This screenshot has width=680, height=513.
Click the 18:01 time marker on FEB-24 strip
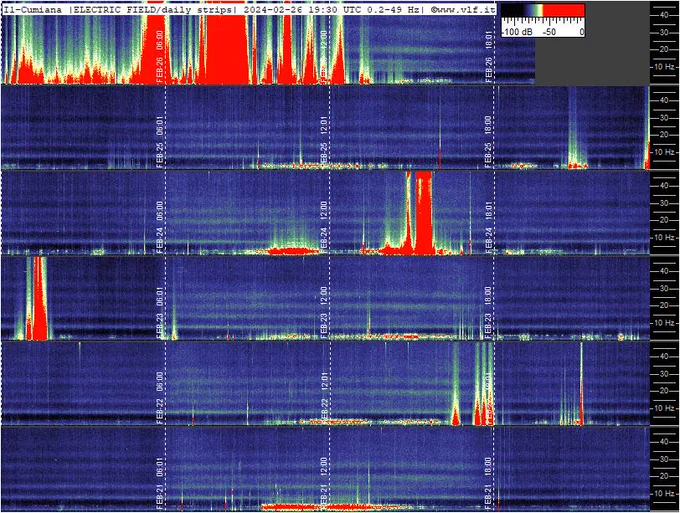click(489, 209)
